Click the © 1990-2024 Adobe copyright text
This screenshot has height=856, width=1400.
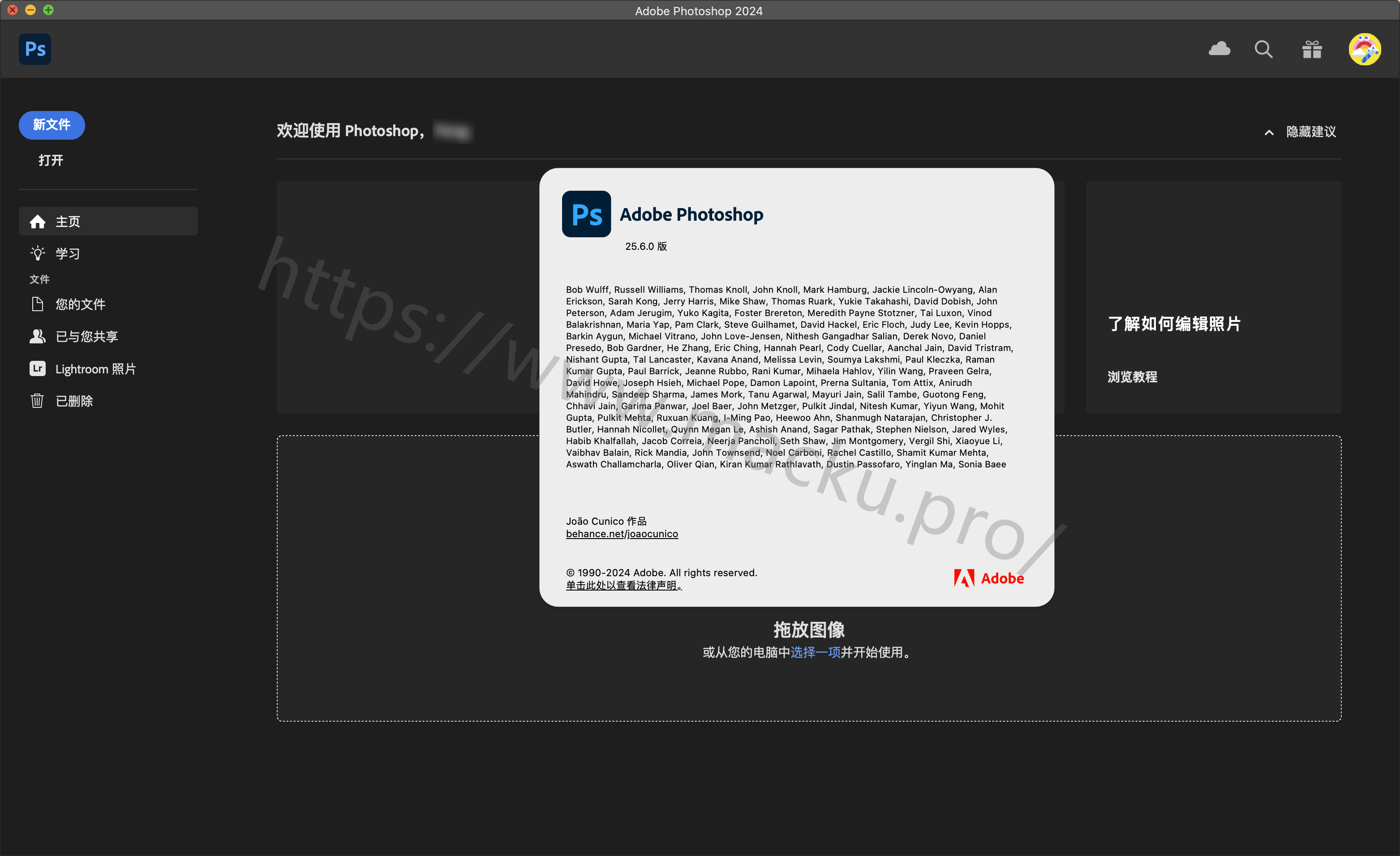pyautogui.click(x=661, y=573)
